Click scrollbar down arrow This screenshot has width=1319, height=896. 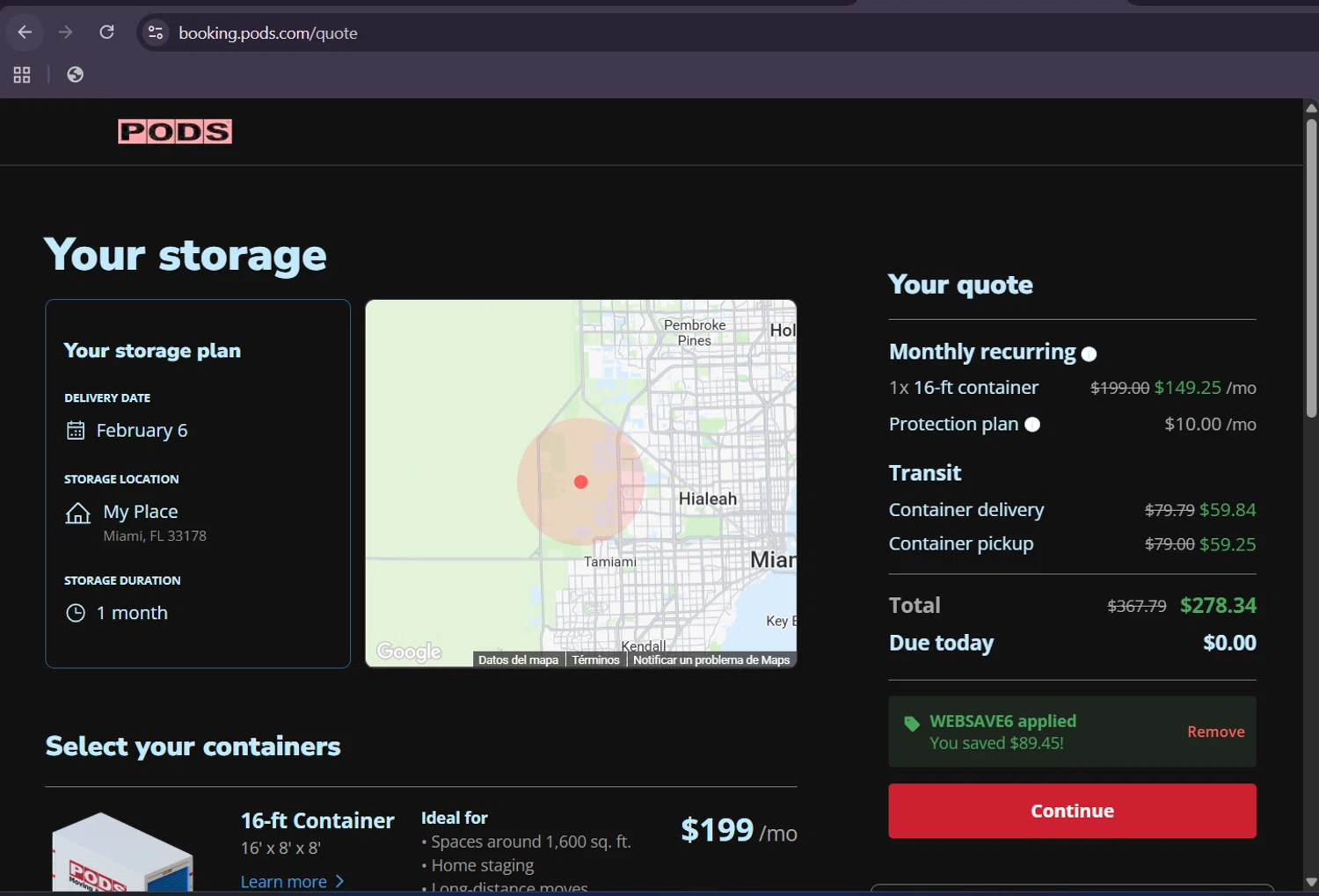coord(1311,882)
